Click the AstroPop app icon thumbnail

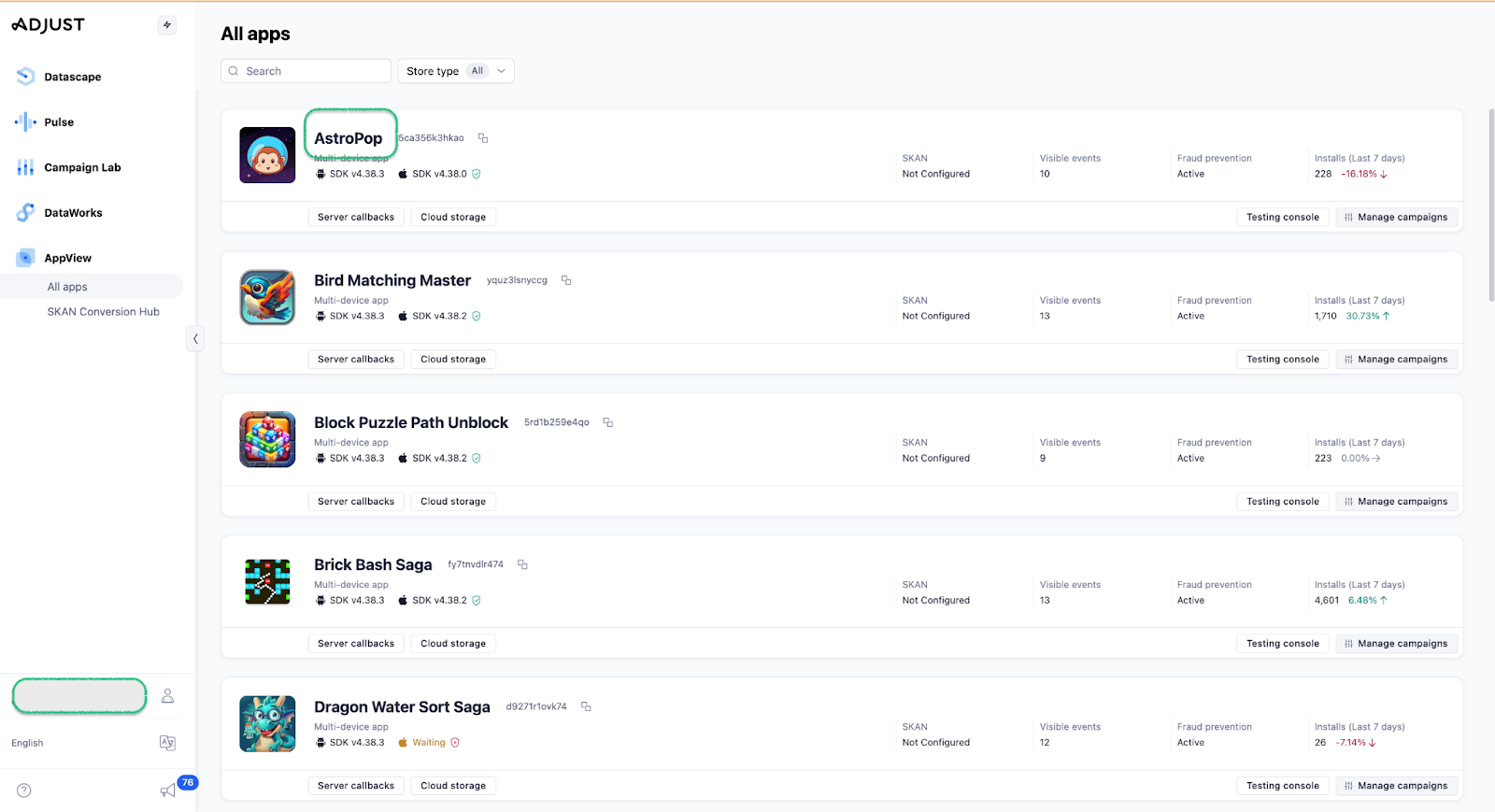(267, 155)
